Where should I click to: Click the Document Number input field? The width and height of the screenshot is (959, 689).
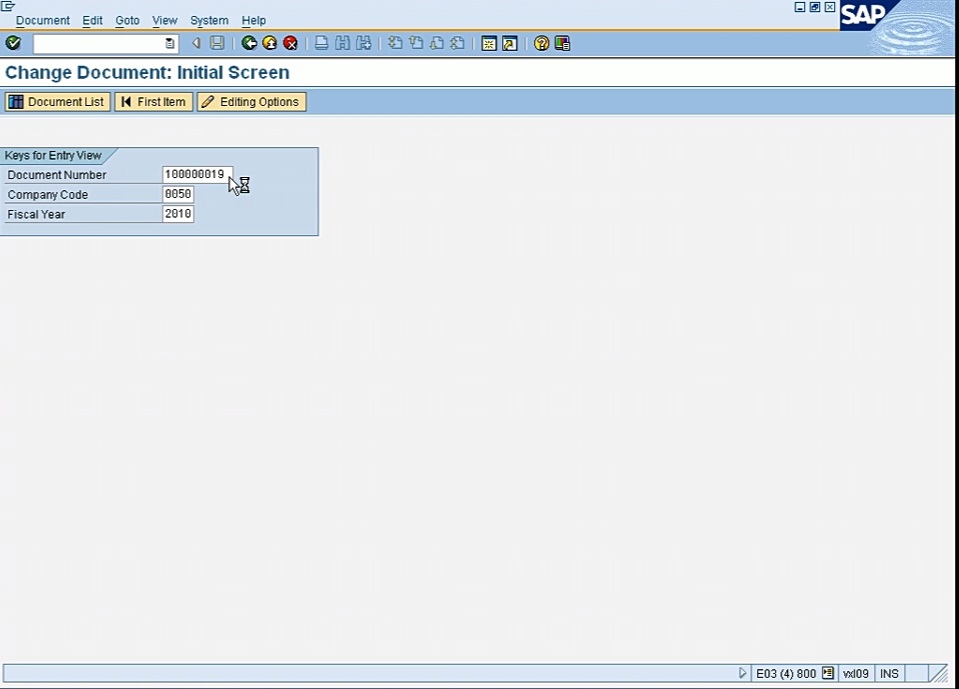pos(197,175)
